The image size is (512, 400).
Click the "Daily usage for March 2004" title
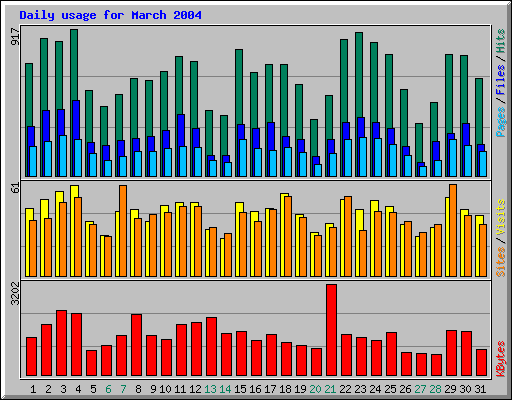[x=110, y=15]
